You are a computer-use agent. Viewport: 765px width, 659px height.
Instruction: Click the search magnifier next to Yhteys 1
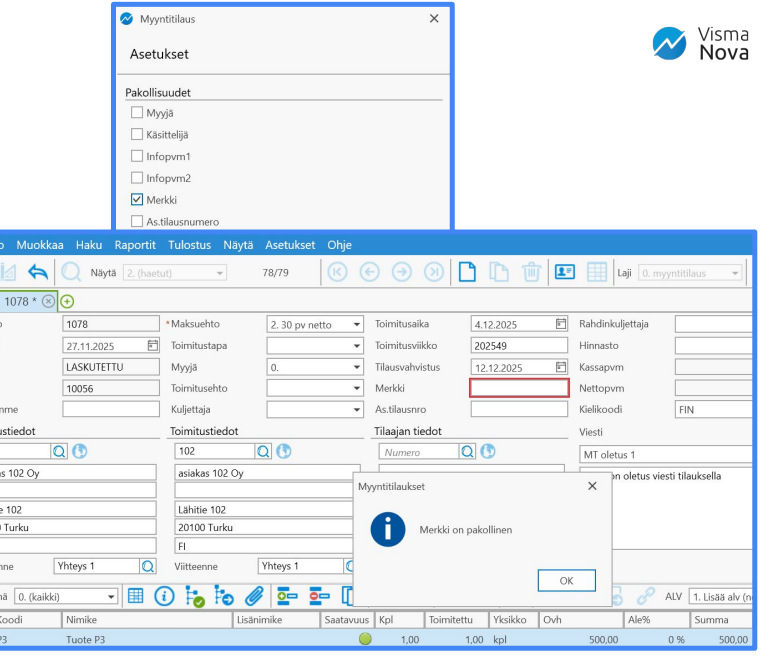pos(148,566)
